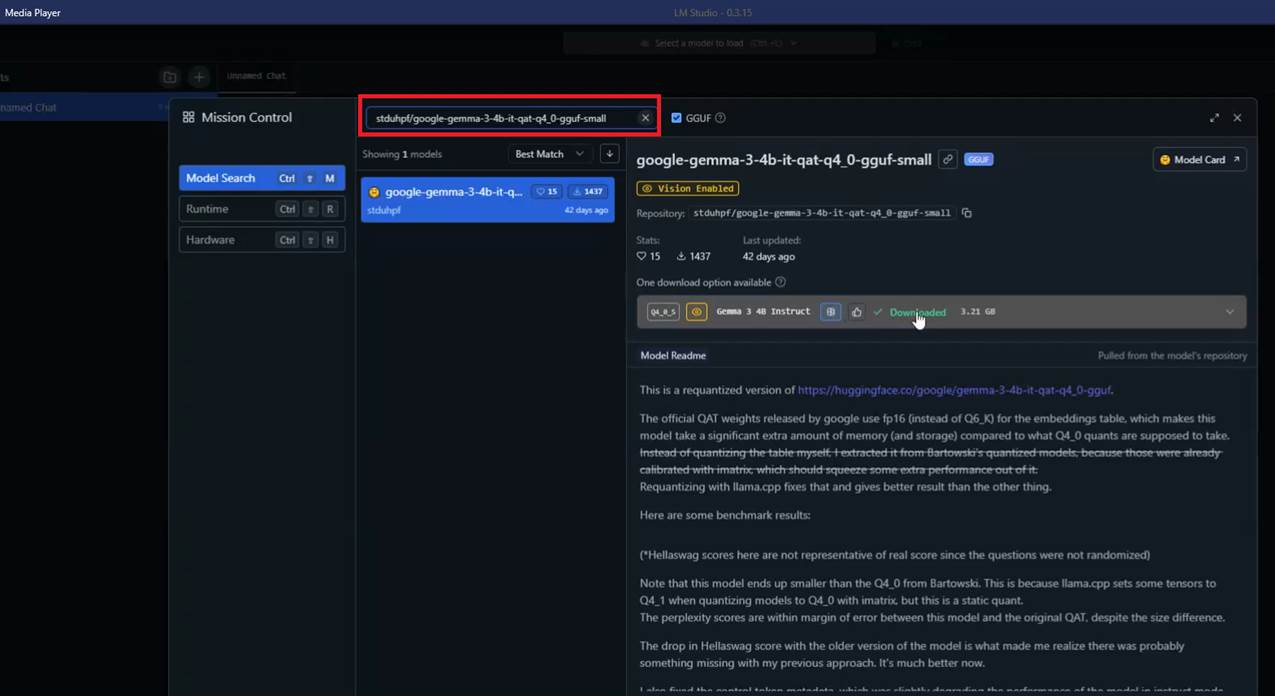This screenshot has width=1275, height=696.
Task: Open Model Card external link
Action: 1199,159
